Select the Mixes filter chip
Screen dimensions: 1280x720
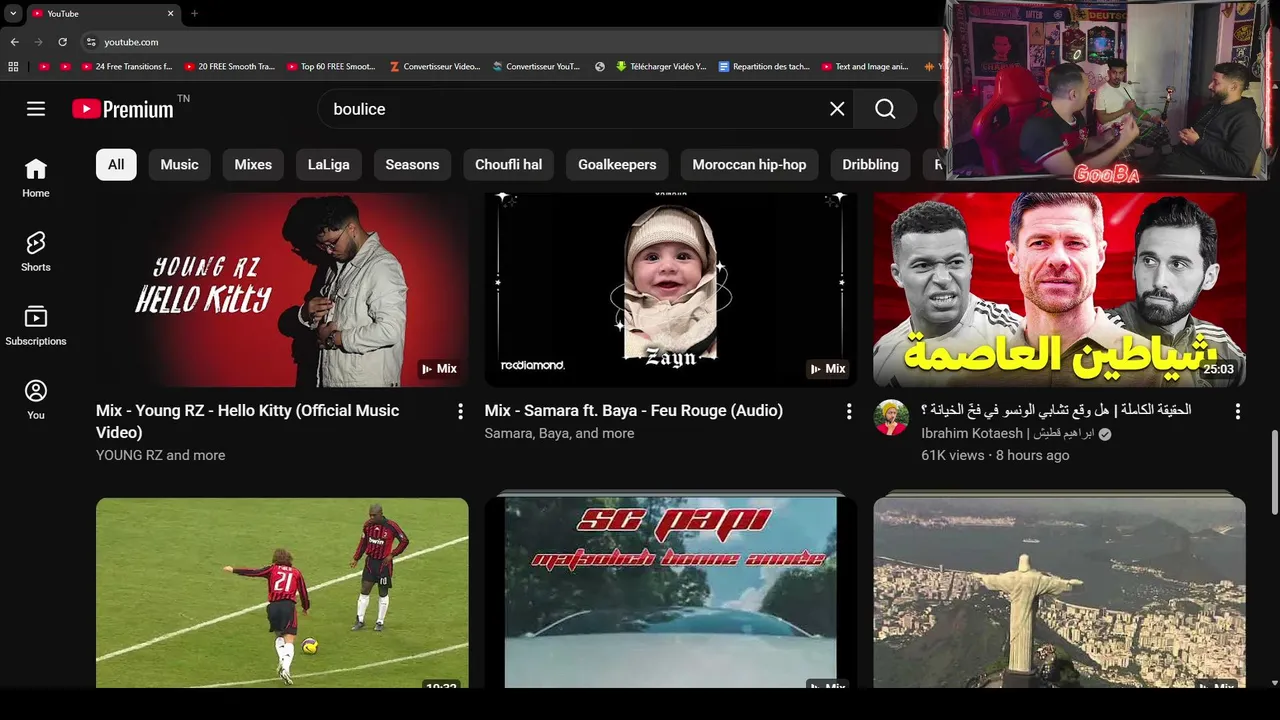coord(253,165)
